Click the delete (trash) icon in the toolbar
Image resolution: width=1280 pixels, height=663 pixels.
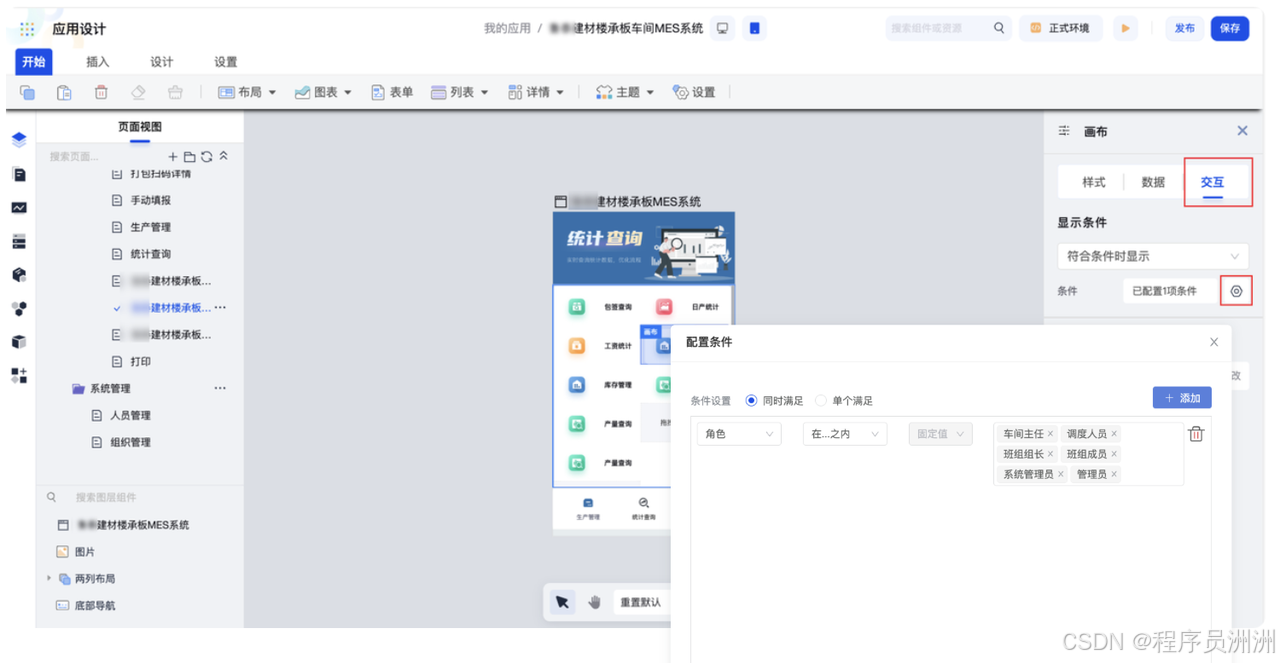tap(100, 91)
